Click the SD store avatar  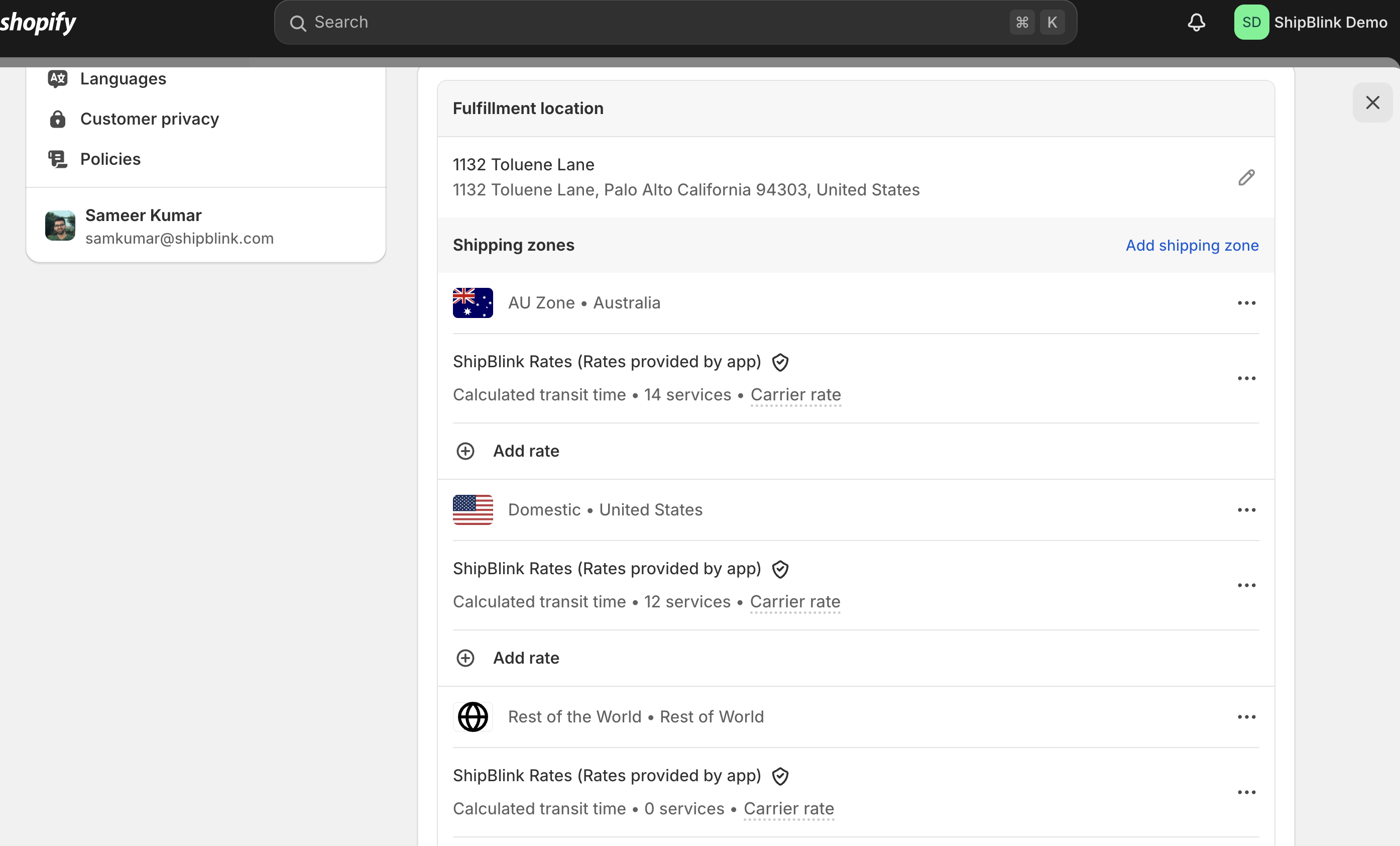coord(1251,22)
